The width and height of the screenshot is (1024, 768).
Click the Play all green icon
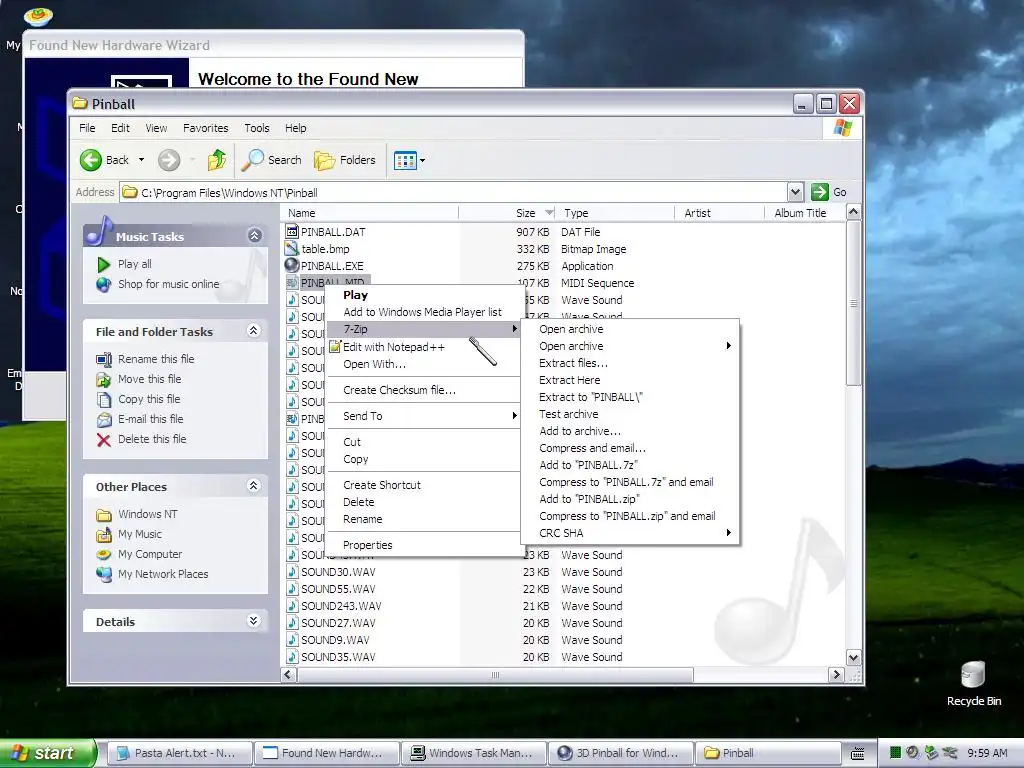[x=103, y=264]
